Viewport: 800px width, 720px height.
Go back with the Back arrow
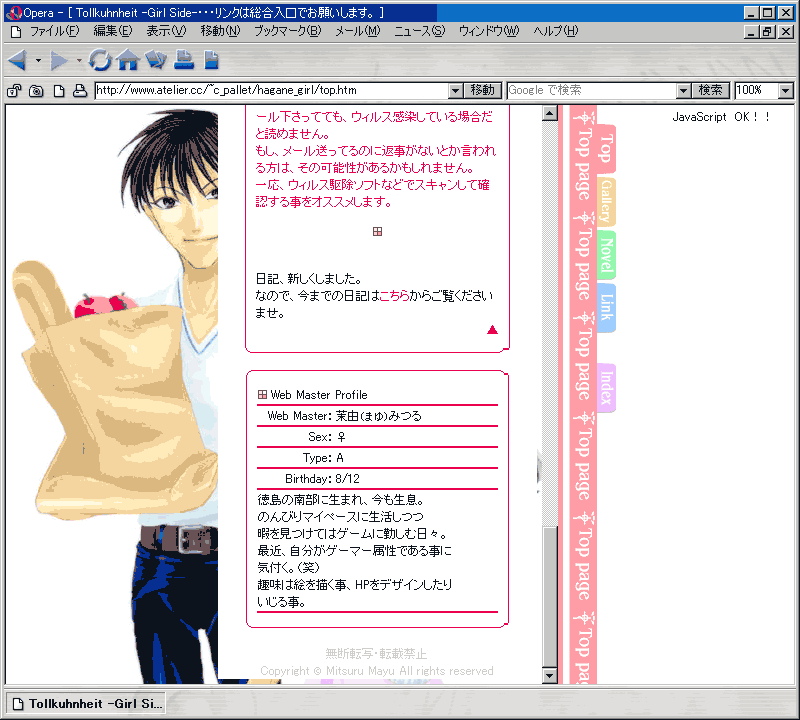[x=18, y=61]
